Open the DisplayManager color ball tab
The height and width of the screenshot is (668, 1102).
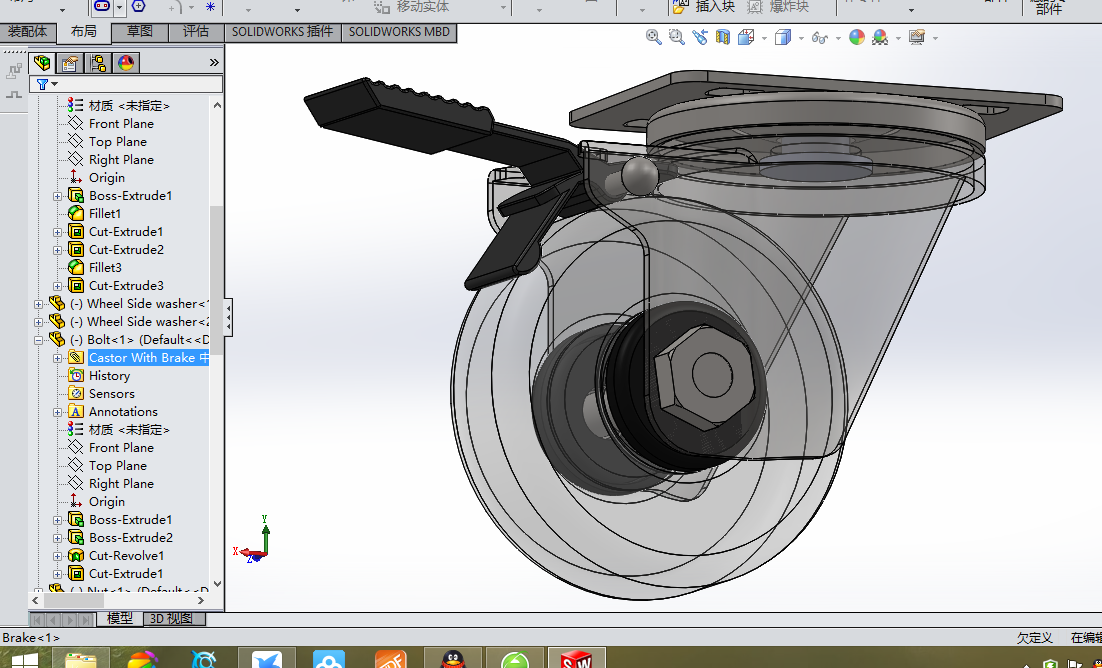coord(125,63)
